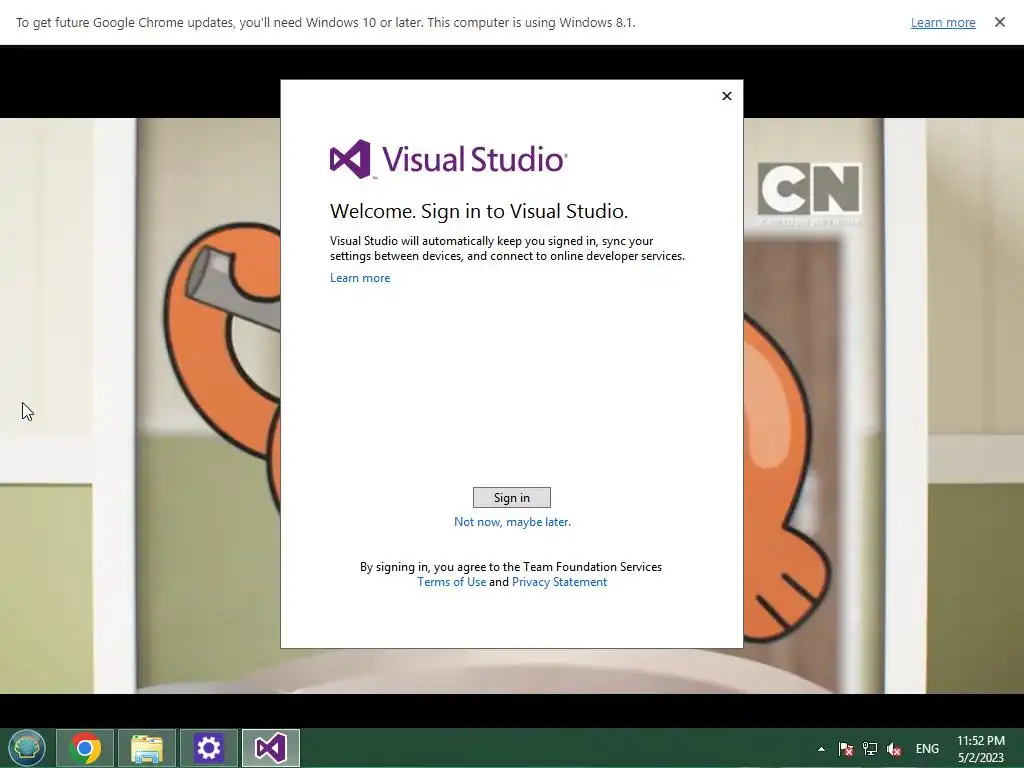
Task: Close the Visual Studio sign-in dialog
Action: [727, 96]
